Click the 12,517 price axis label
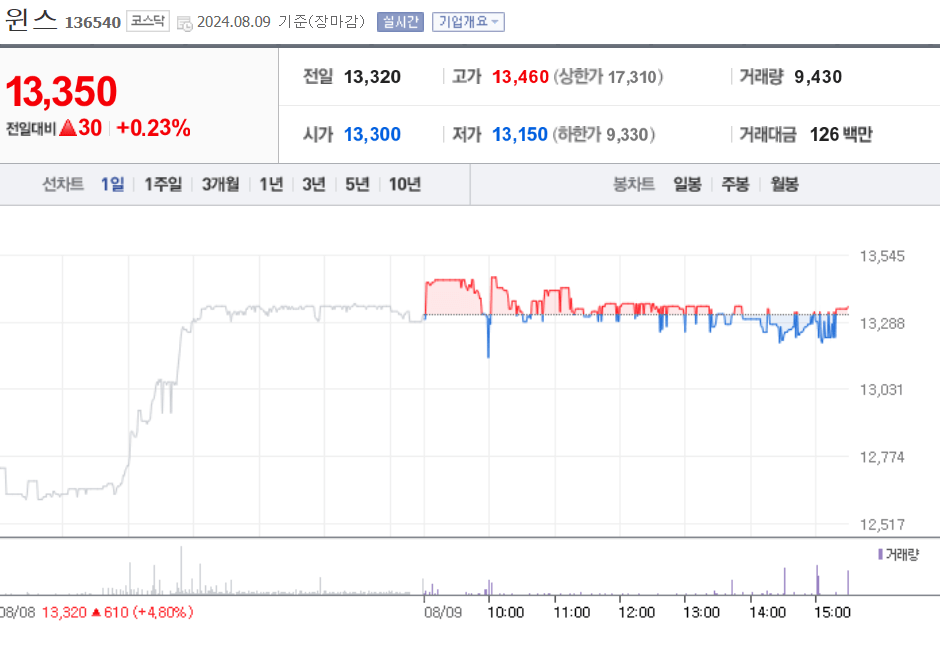The width and height of the screenshot is (940, 647). pyautogui.click(x=882, y=525)
